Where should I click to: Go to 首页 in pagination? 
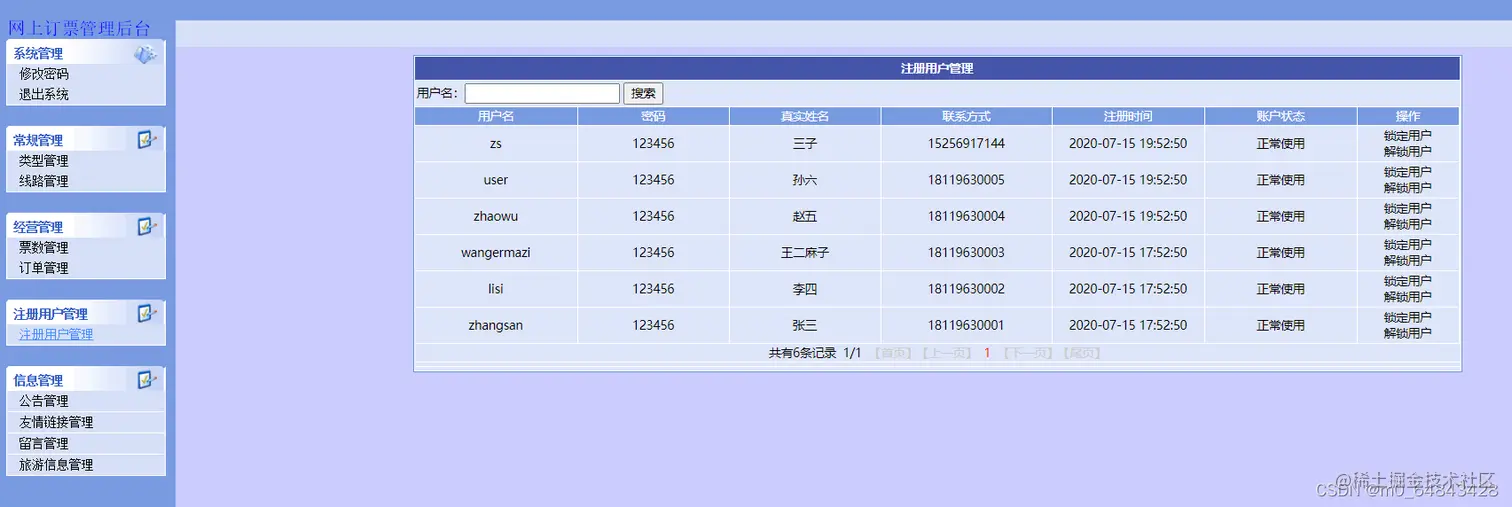click(893, 353)
